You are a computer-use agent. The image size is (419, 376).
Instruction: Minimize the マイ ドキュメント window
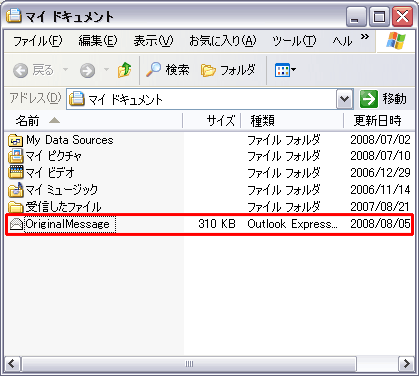[x=356, y=17]
